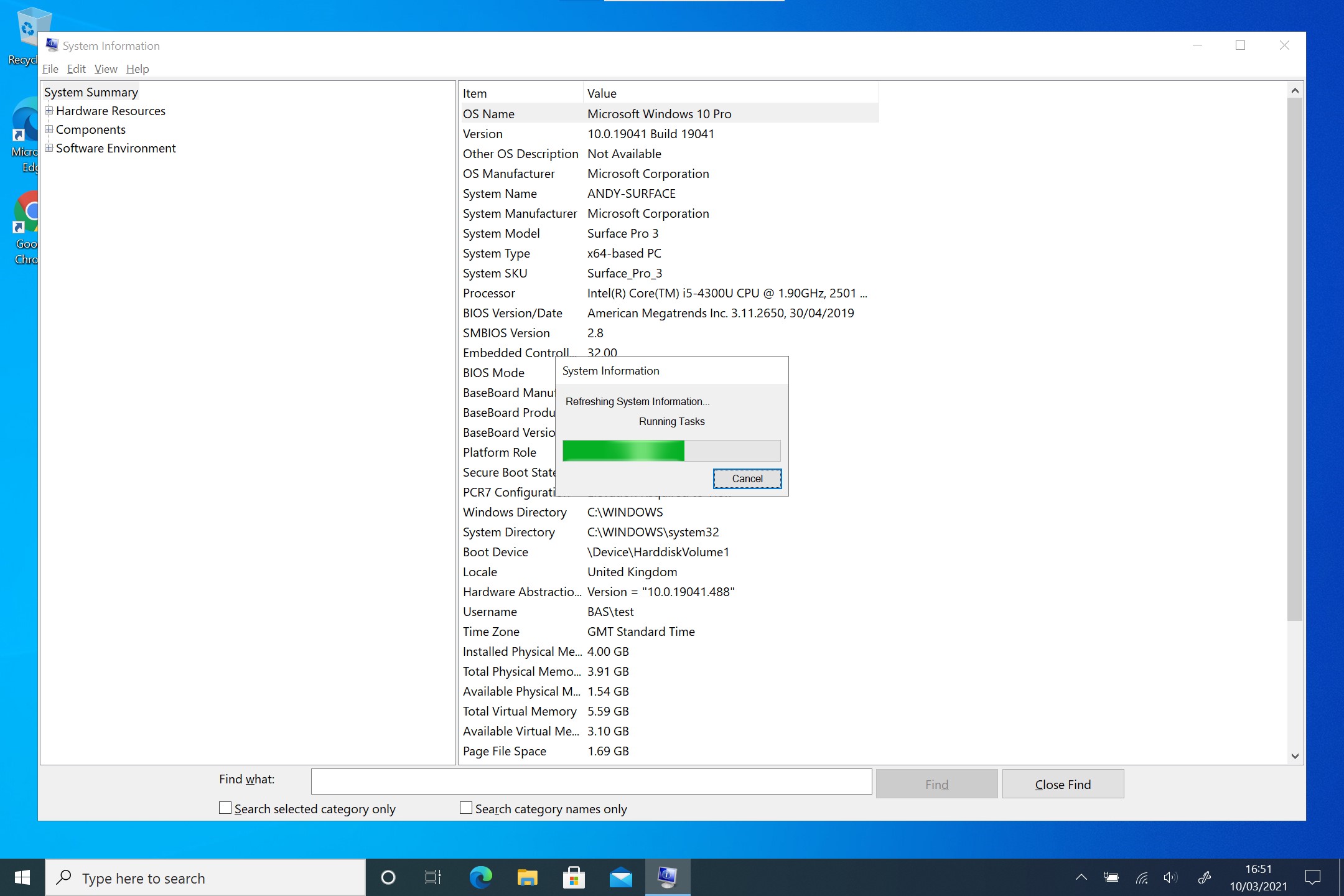Open volume control tray icon
The width and height of the screenshot is (1344, 896).
(x=1170, y=877)
